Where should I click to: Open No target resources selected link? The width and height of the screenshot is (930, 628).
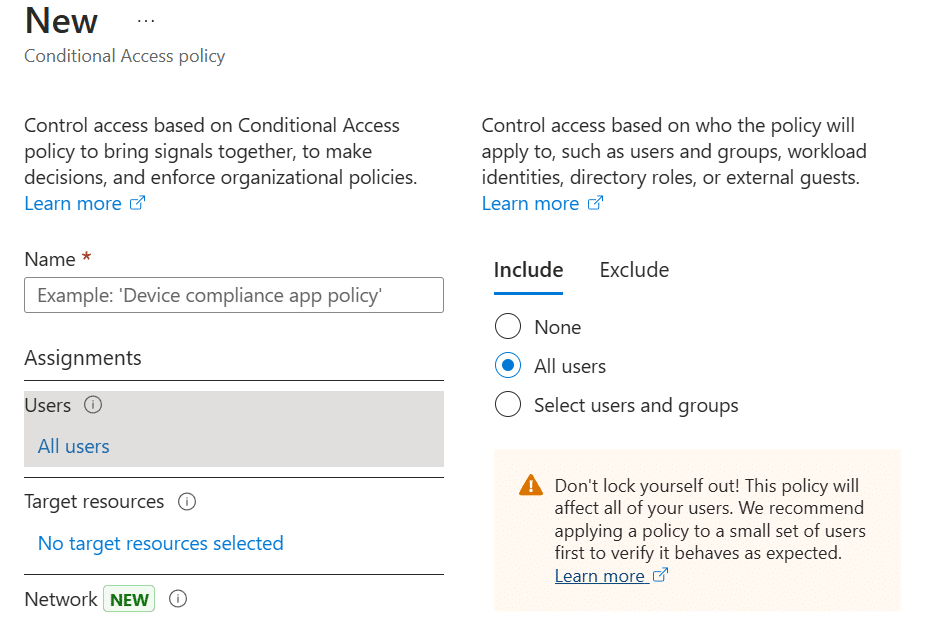coord(161,543)
